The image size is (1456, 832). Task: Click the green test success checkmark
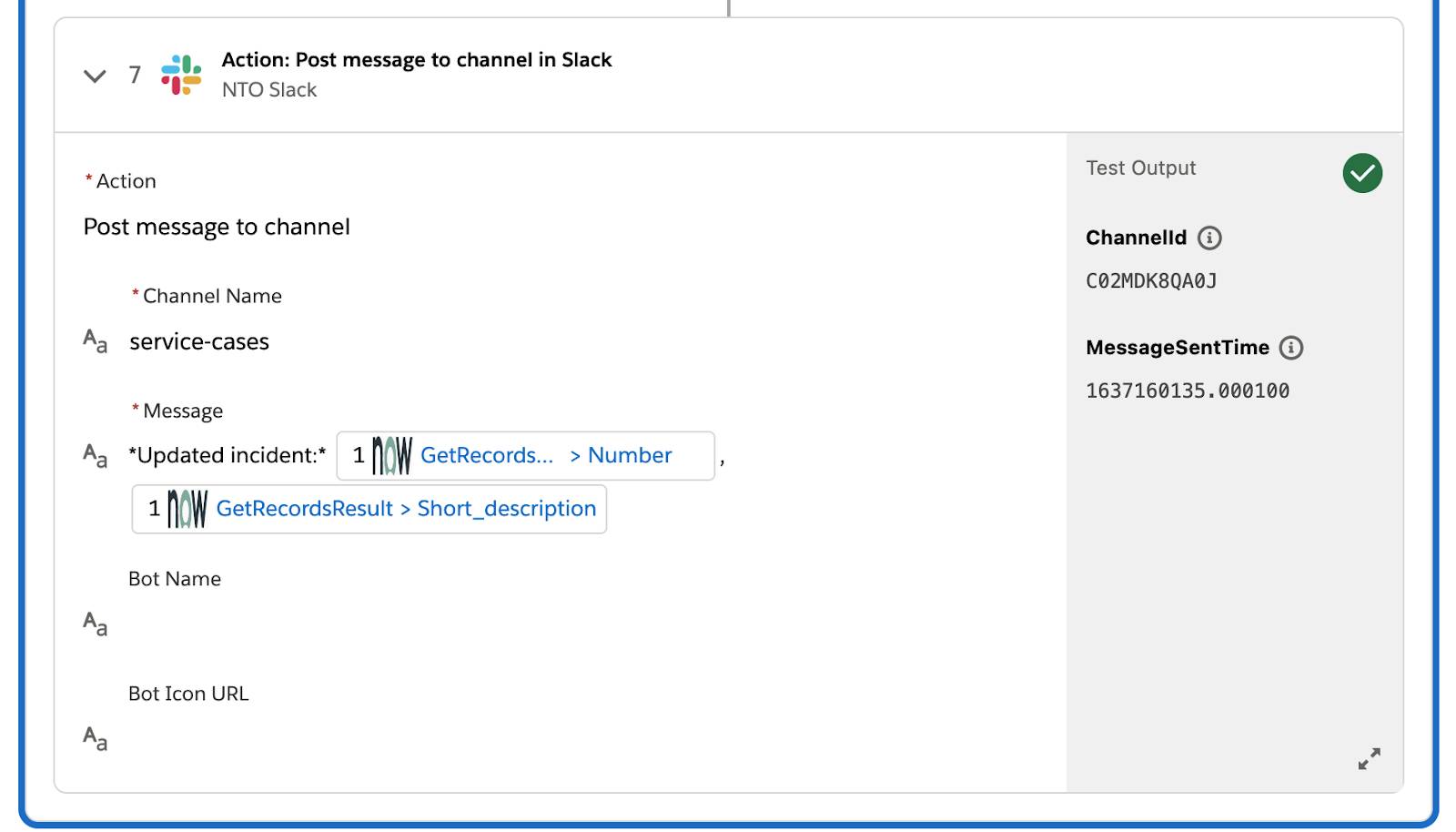[1362, 173]
